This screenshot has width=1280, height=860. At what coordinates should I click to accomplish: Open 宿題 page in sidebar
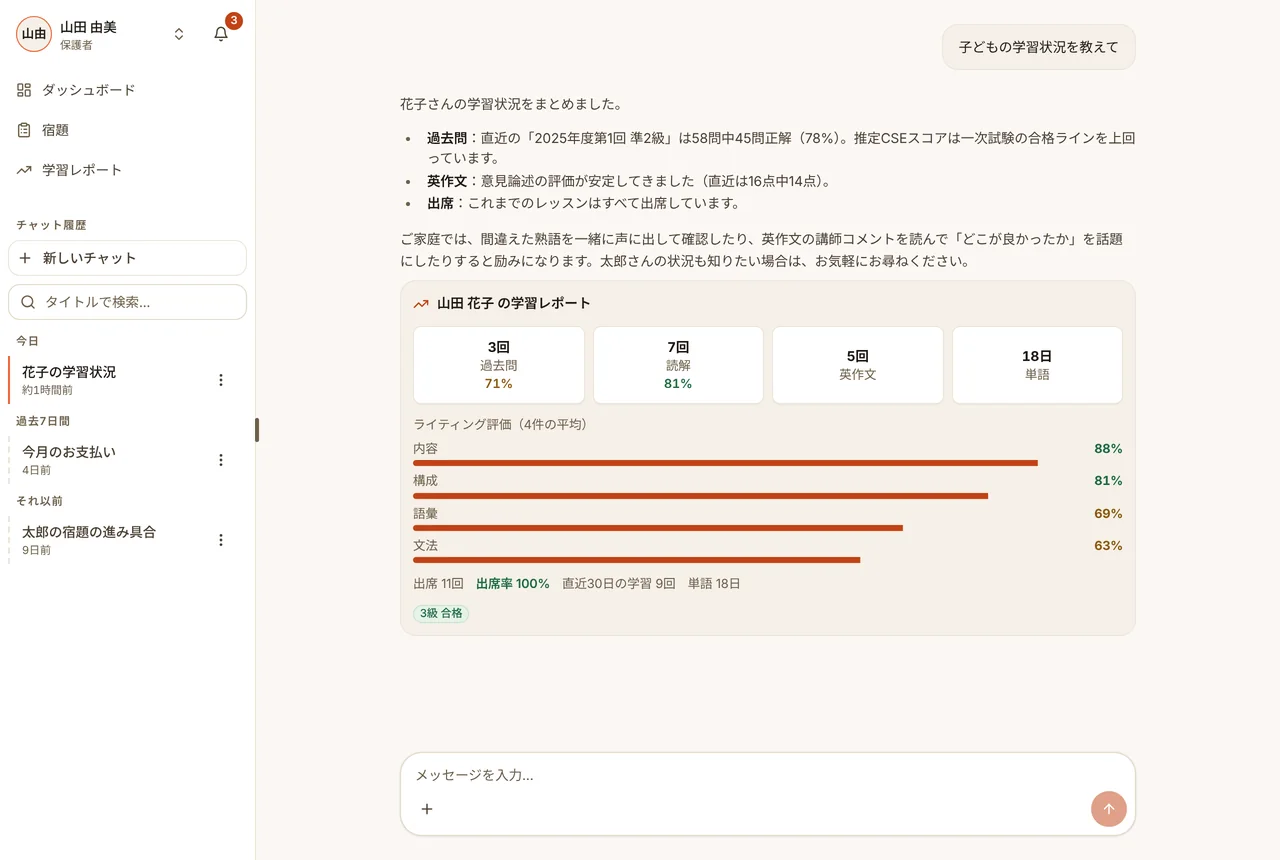tap(127, 130)
